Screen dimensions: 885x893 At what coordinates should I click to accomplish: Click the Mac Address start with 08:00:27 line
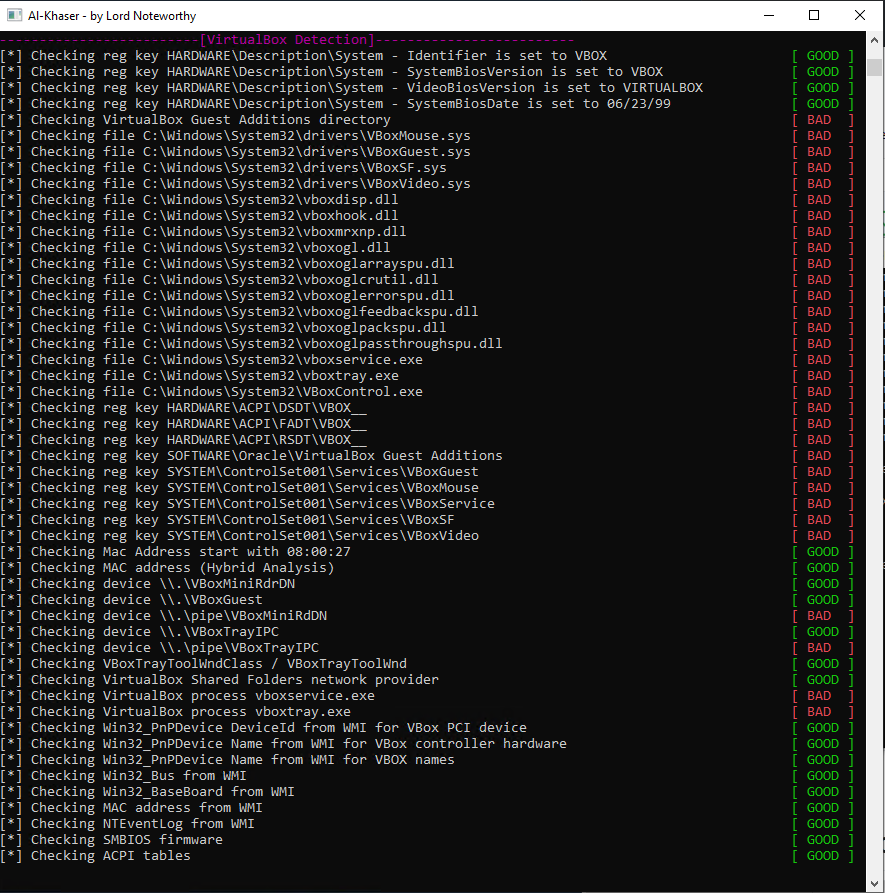[427, 551]
